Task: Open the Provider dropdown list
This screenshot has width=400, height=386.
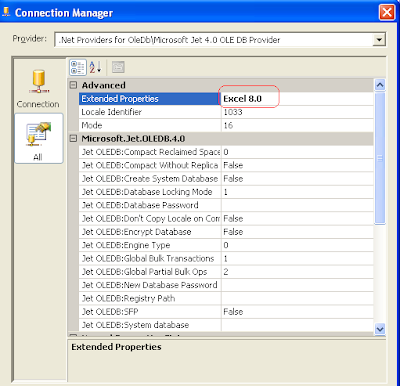Action: [379, 40]
